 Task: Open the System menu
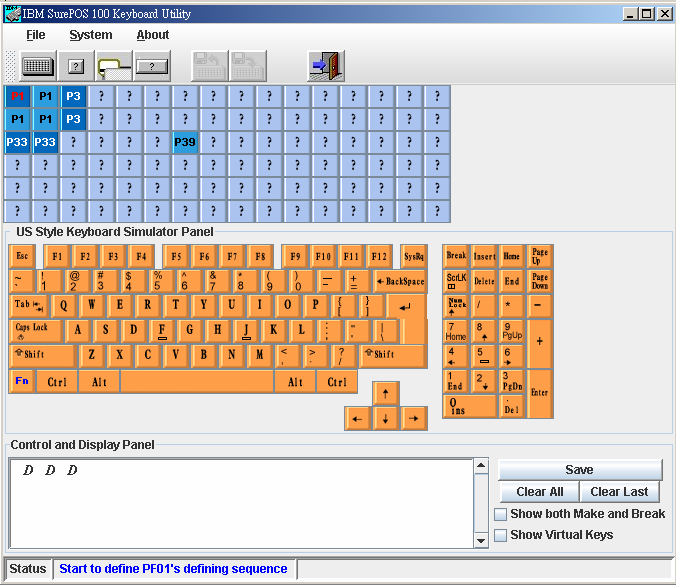click(91, 35)
